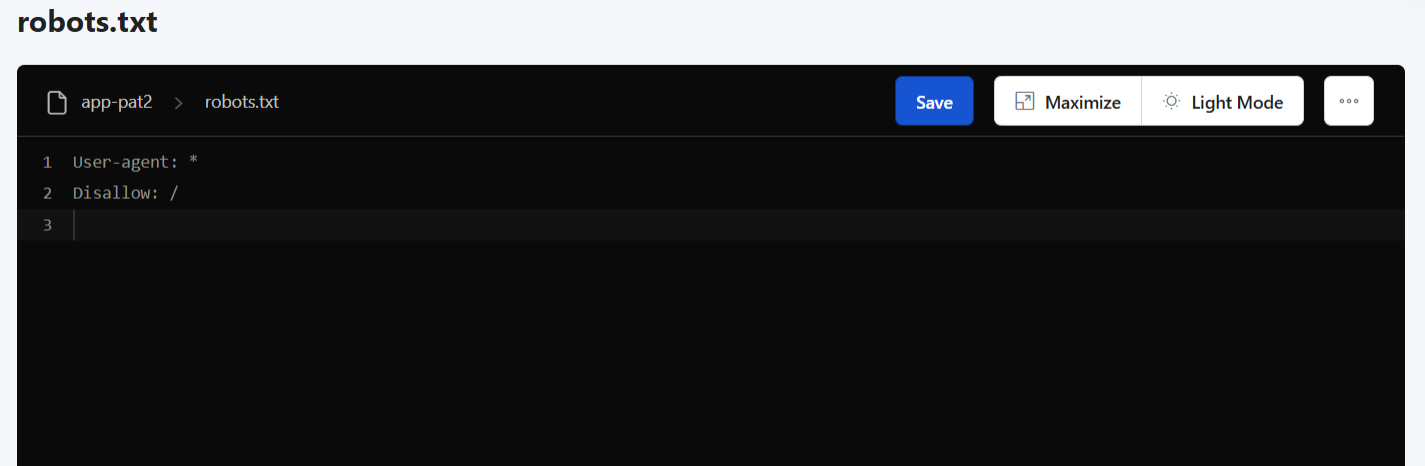Viewport: 1425px width, 466px height.
Task: Click line number 2 in the gutter
Action: point(47,193)
